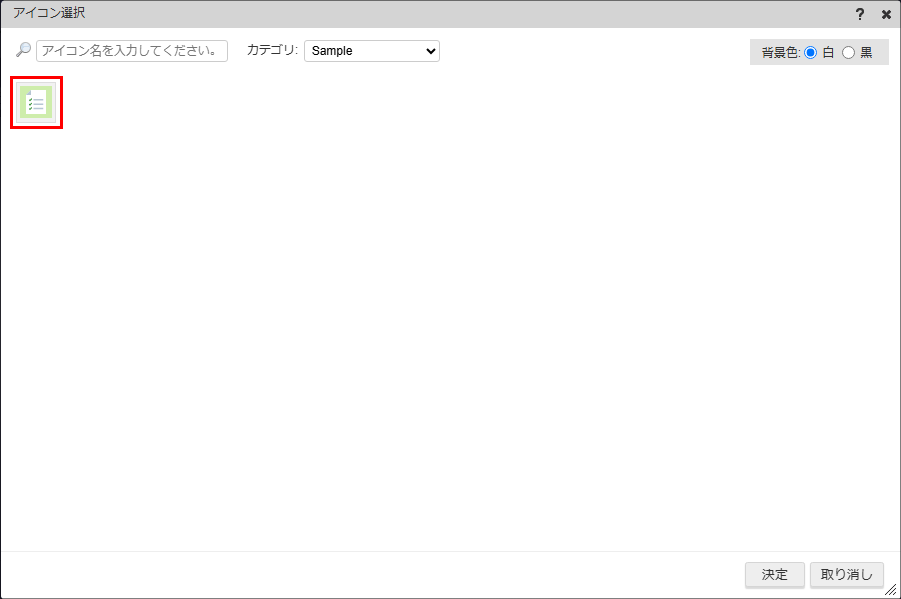Click the dialog resize grip corner
Image resolution: width=901 pixels, height=599 pixels.
(x=891, y=589)
